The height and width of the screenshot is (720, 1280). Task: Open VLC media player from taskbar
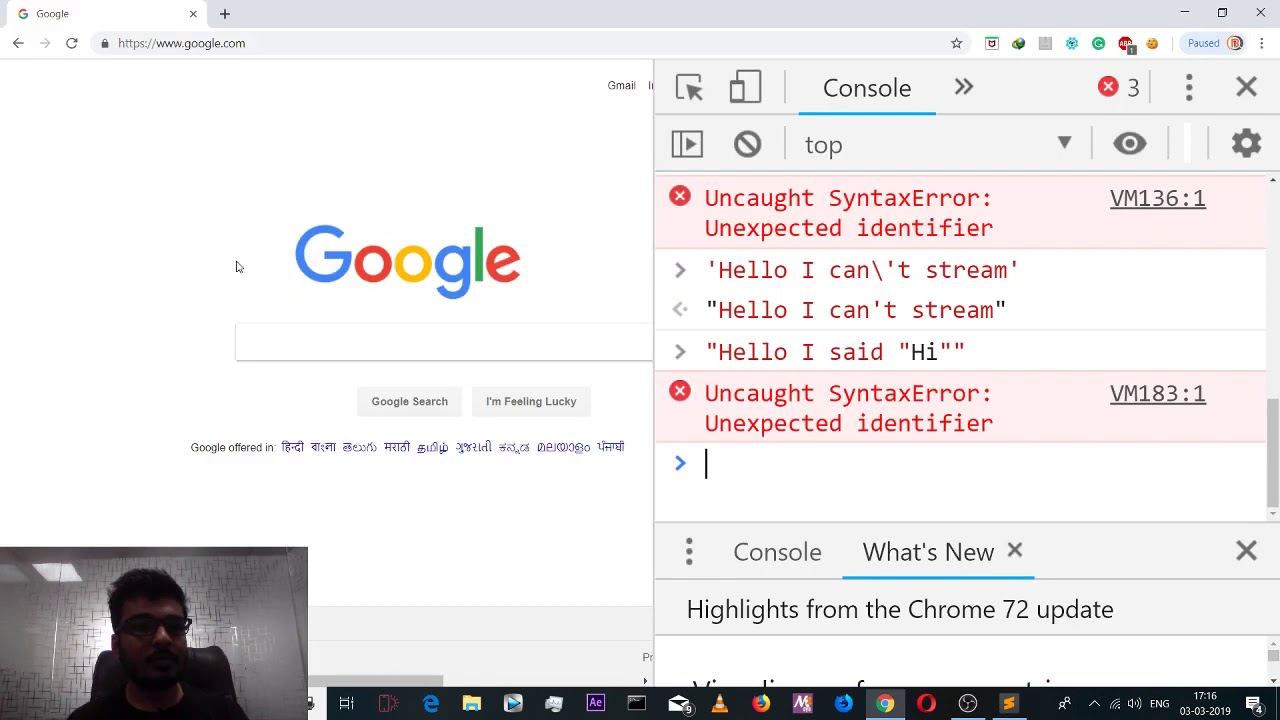tap(719, 703)
